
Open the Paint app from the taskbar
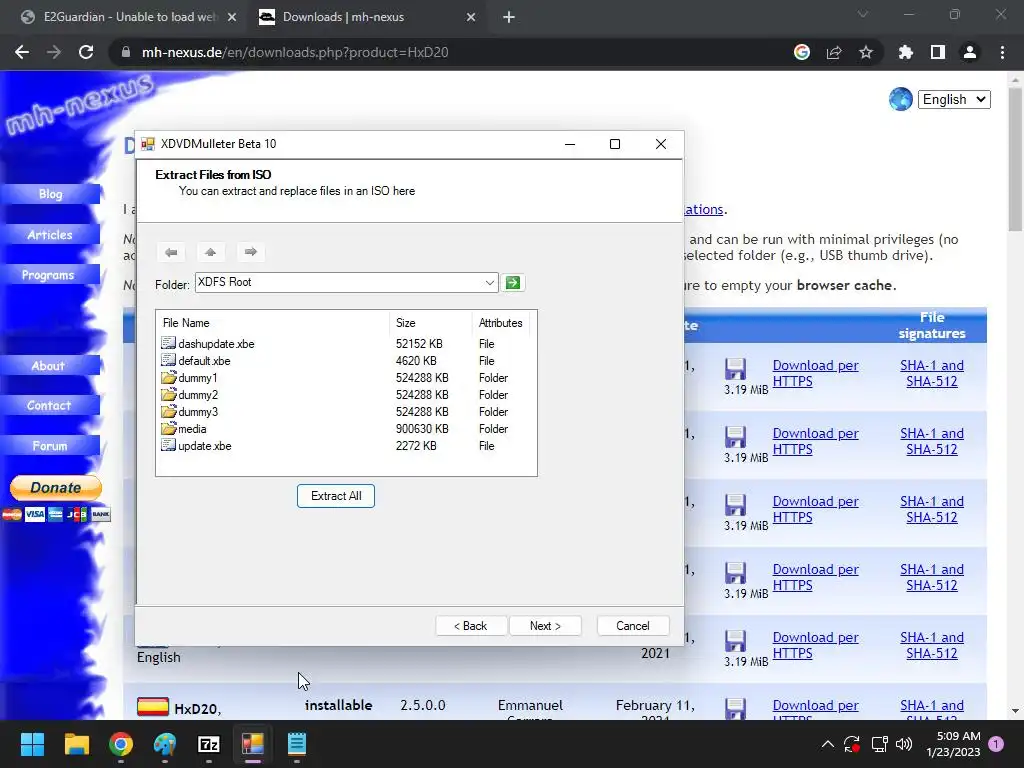pyautogui.click(x=165, y=744)
